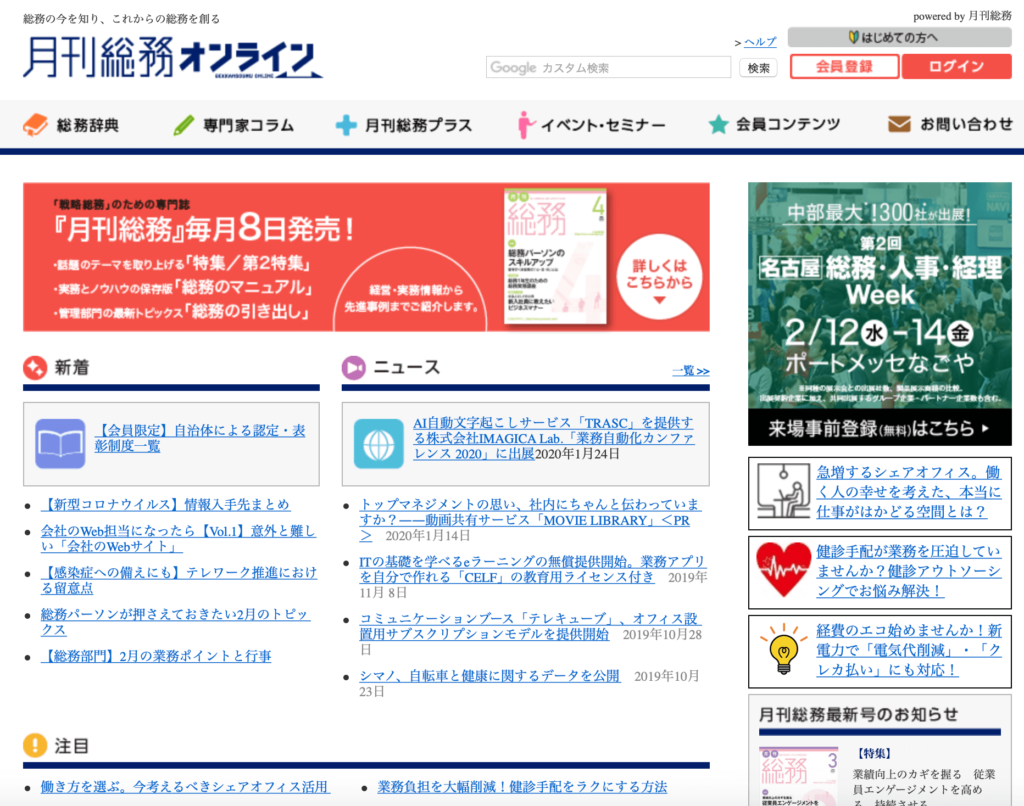Click the 月刊総務 3月号 cover thumbnail in sidebar
The image size is (1024, 806).
[798, 776]
